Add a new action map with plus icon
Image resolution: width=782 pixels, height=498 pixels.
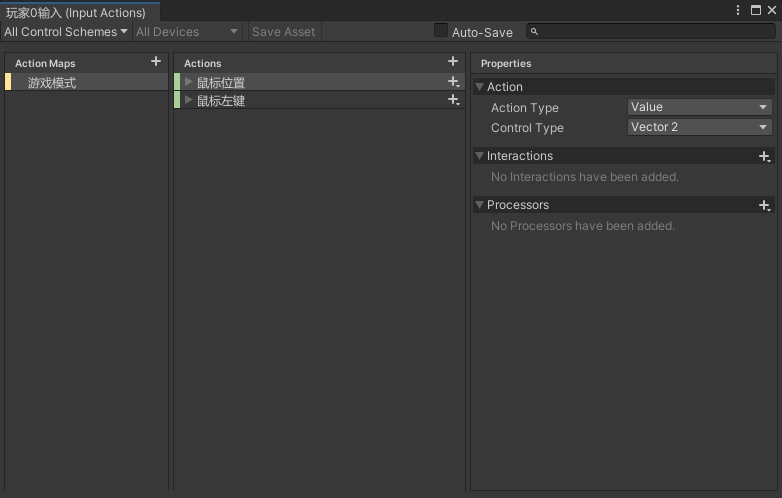(155, 62)
